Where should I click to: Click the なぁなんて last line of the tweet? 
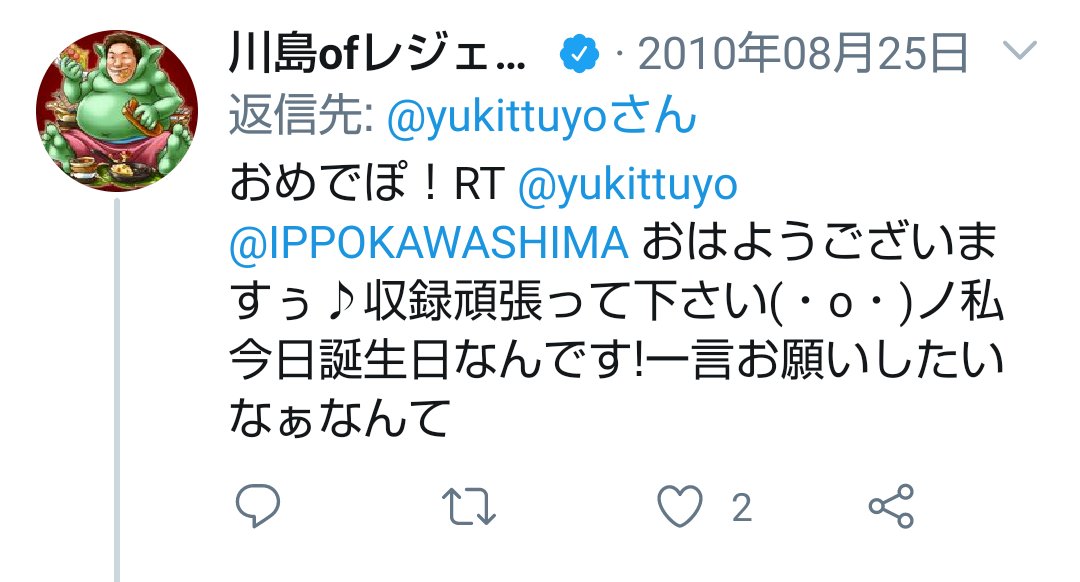tap(340, 419)
